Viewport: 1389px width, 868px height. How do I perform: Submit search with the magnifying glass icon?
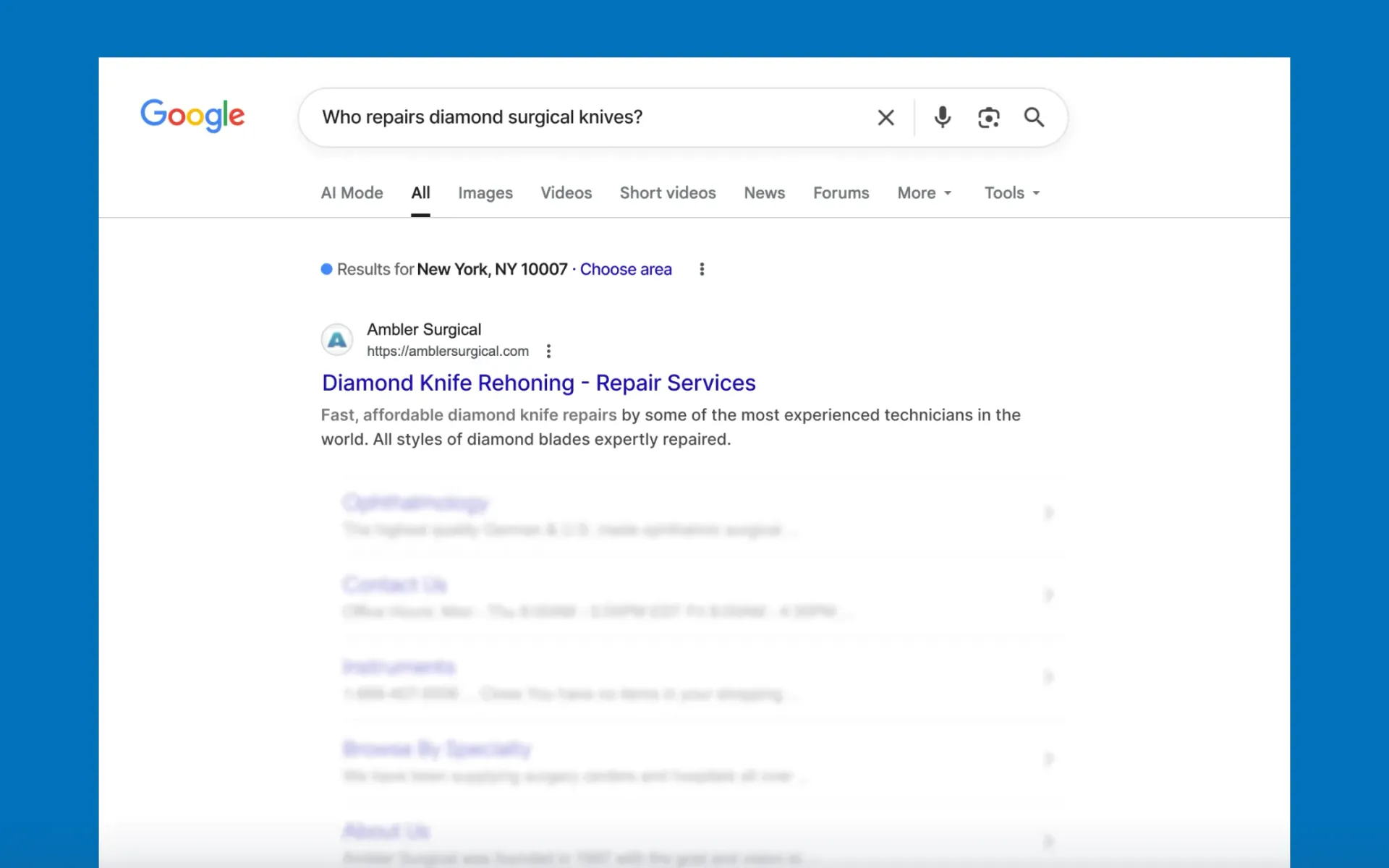coord(1034,117)
